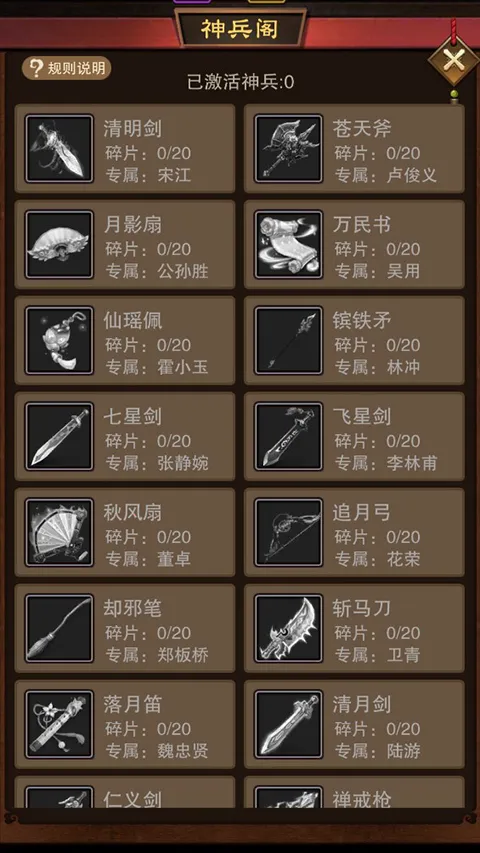Tap the 仁义剑 entry at bottom
This screenshot has height=853, width=480.
point(125,792)
